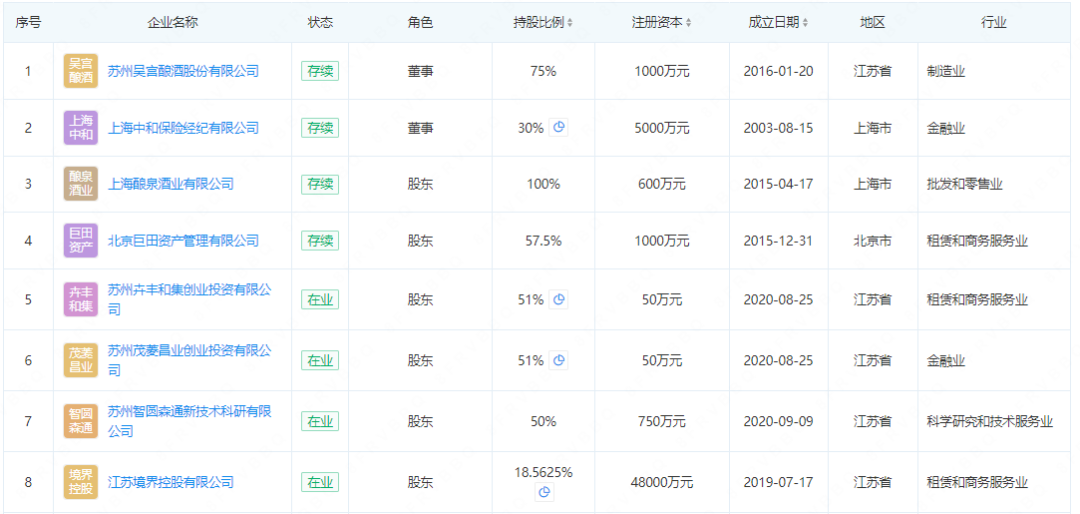This screenshot has width=1080, height=514.
Task: Sort by 成立日期 column arrows
Action: coord(805,23)
